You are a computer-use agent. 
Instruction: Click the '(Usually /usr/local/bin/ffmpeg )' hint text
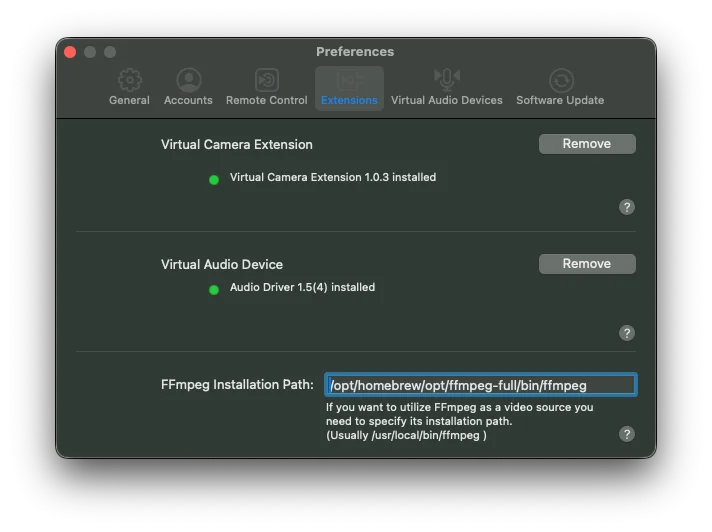406,435
